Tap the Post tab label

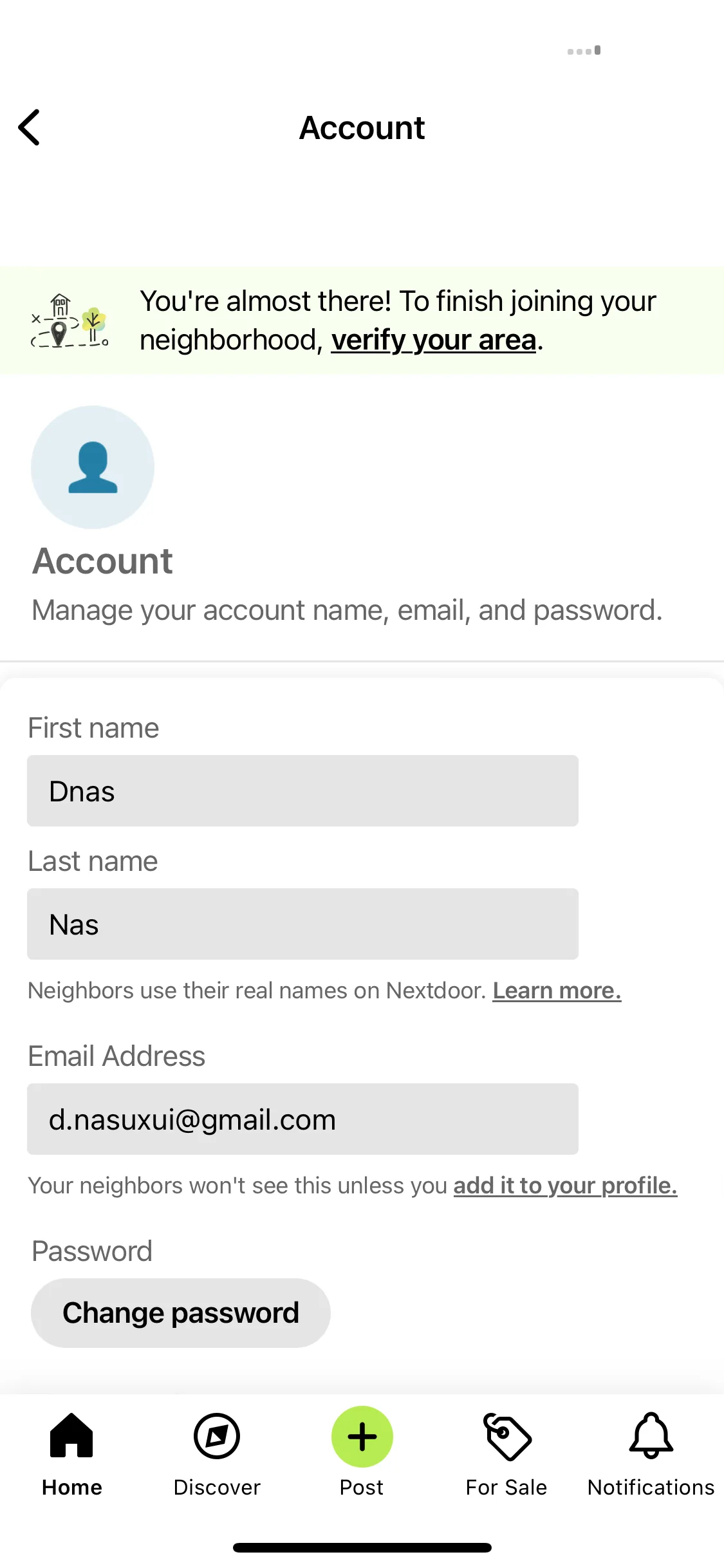point(362,1488)
